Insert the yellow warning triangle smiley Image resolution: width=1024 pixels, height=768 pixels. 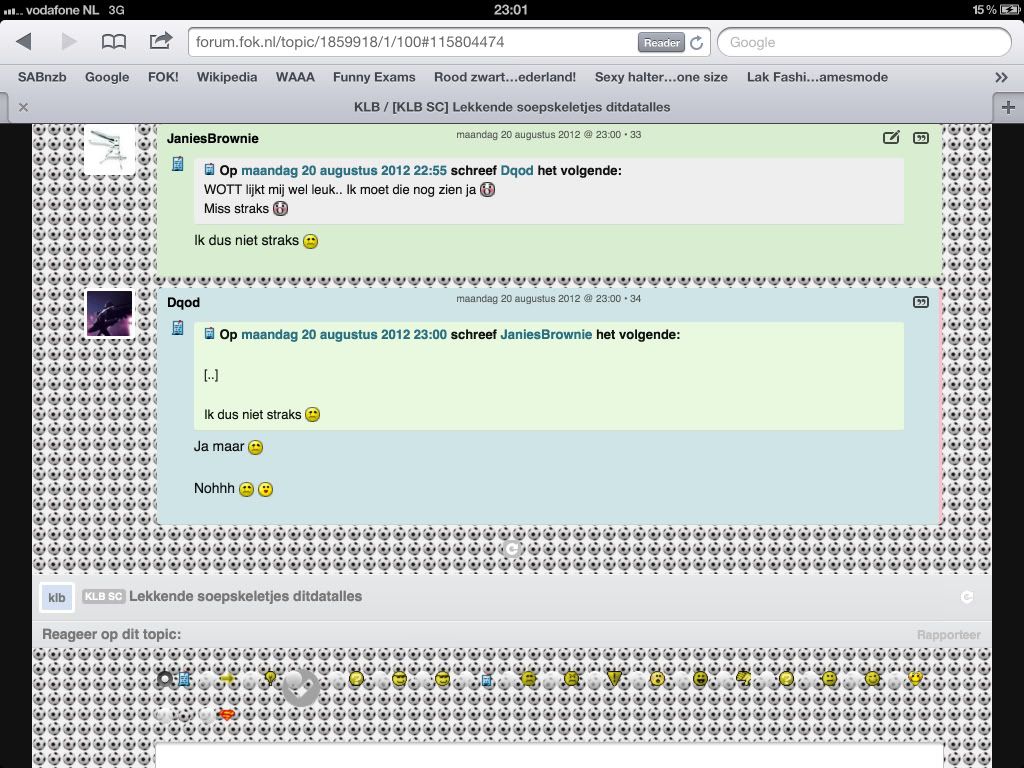pos(614,678)
